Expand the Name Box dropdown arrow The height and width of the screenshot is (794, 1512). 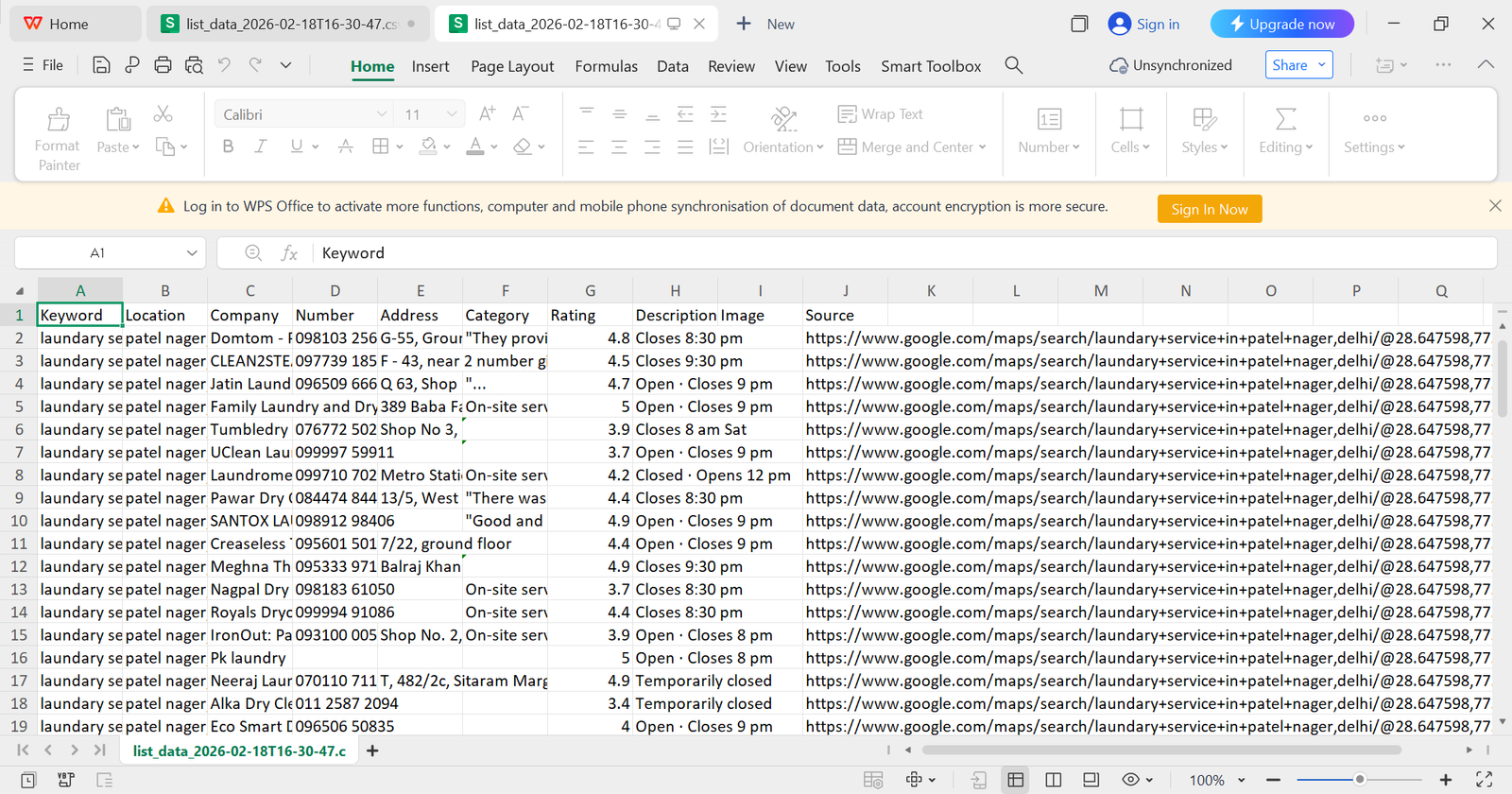coord(192,253)
